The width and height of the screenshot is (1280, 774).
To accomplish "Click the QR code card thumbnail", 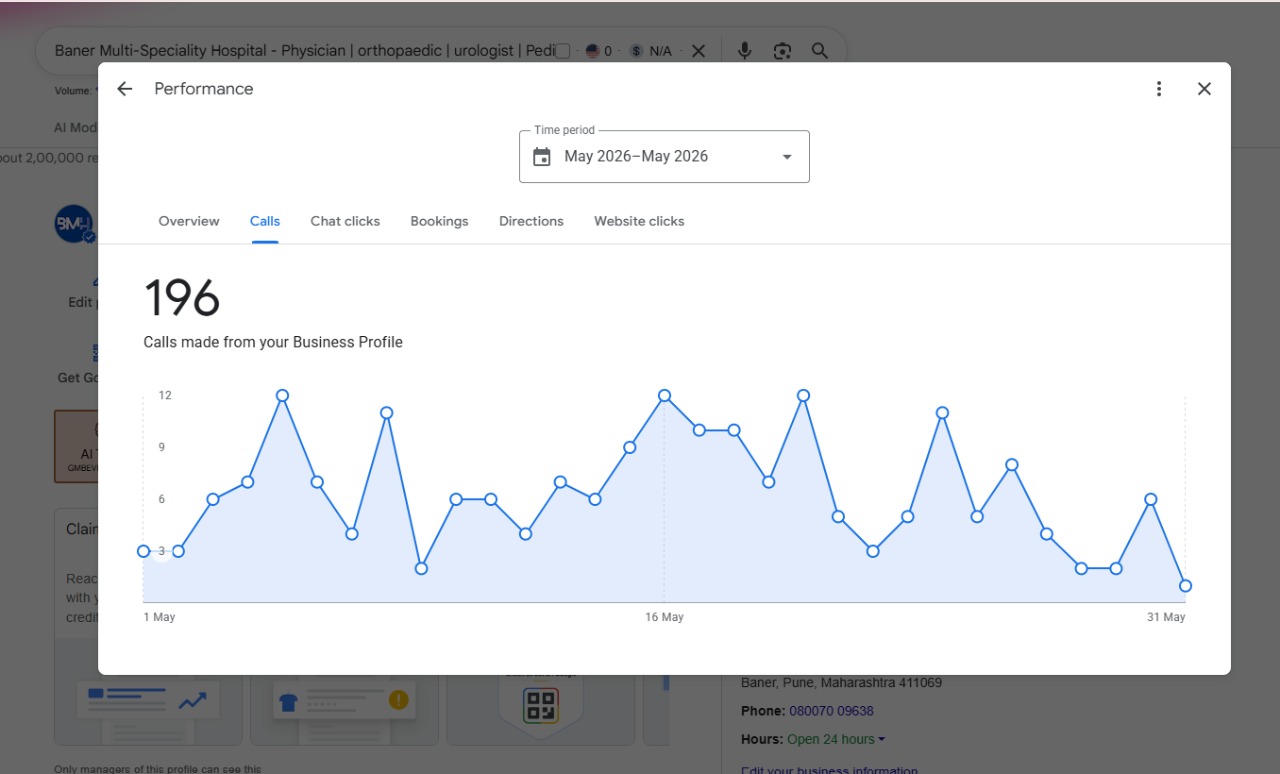I will [541, 706].
